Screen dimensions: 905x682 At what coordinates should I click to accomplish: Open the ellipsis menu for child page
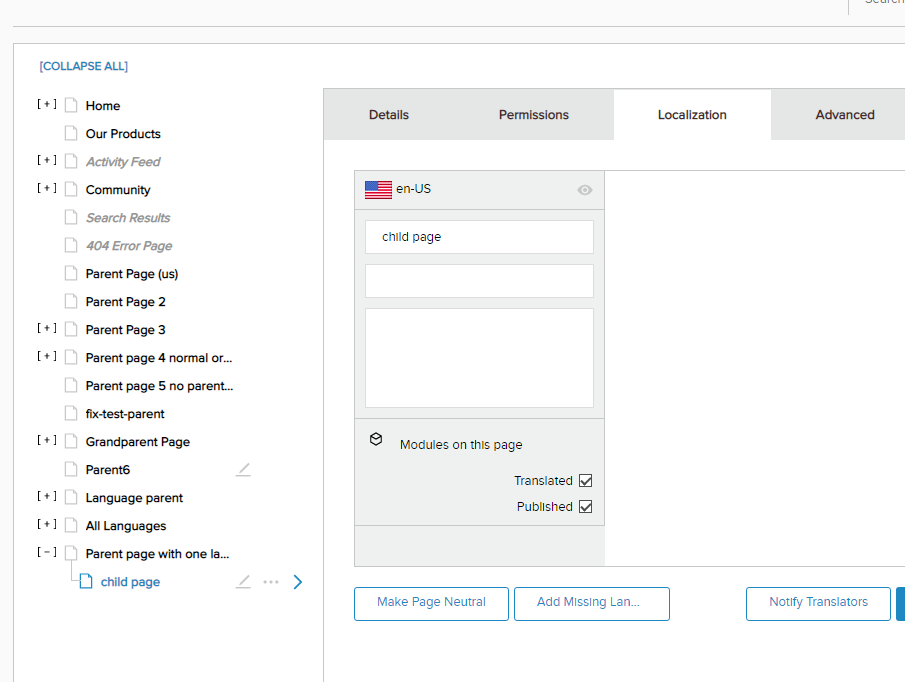pyautogui.click(x=270, y=582)
